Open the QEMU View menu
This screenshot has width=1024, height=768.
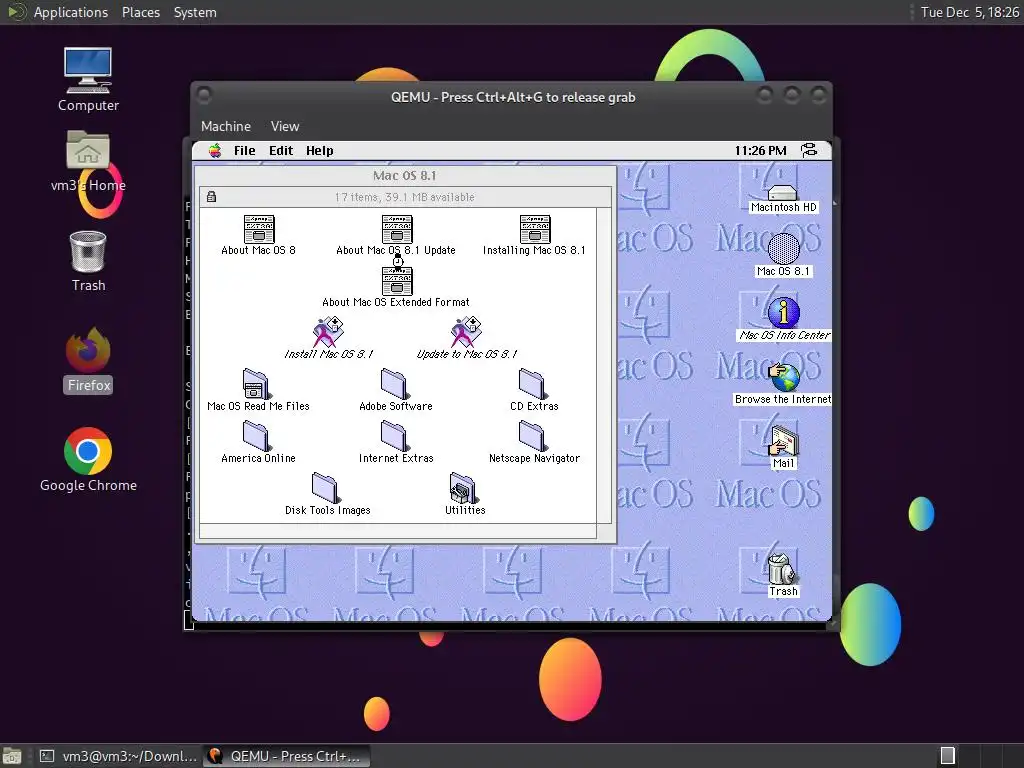coord(285,126)
